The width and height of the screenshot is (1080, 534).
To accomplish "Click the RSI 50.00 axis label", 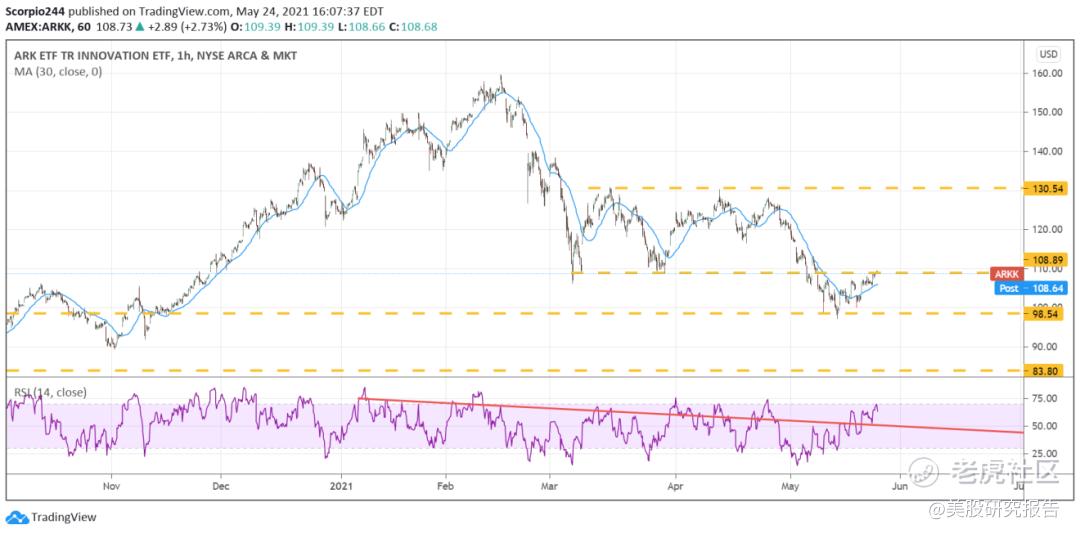I will point(1046,426).
